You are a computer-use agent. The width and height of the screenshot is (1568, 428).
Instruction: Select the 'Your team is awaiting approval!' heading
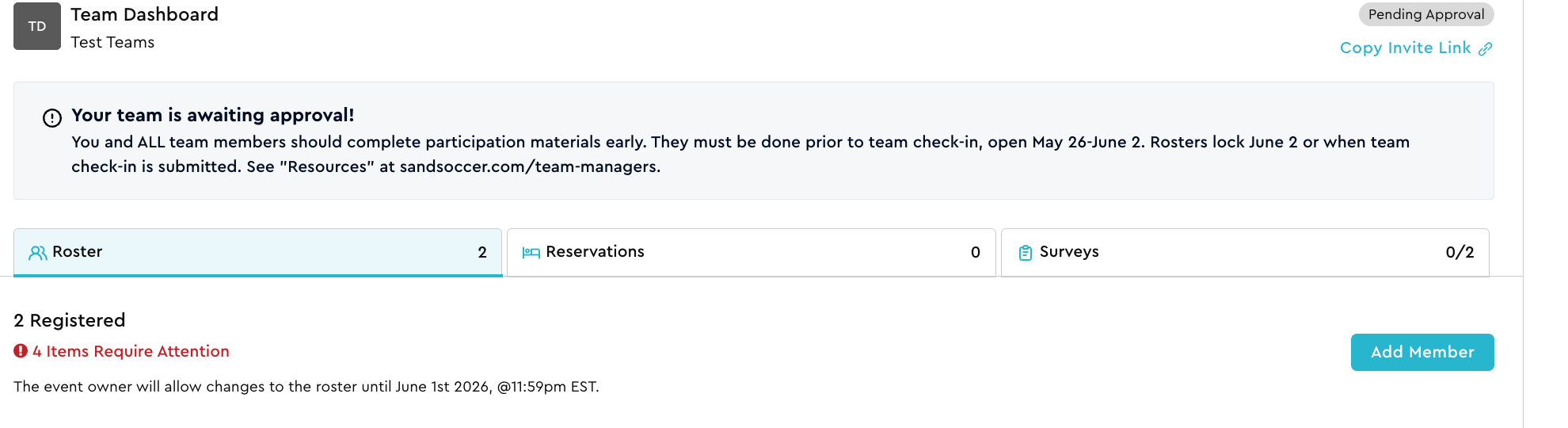pos(213,115)
